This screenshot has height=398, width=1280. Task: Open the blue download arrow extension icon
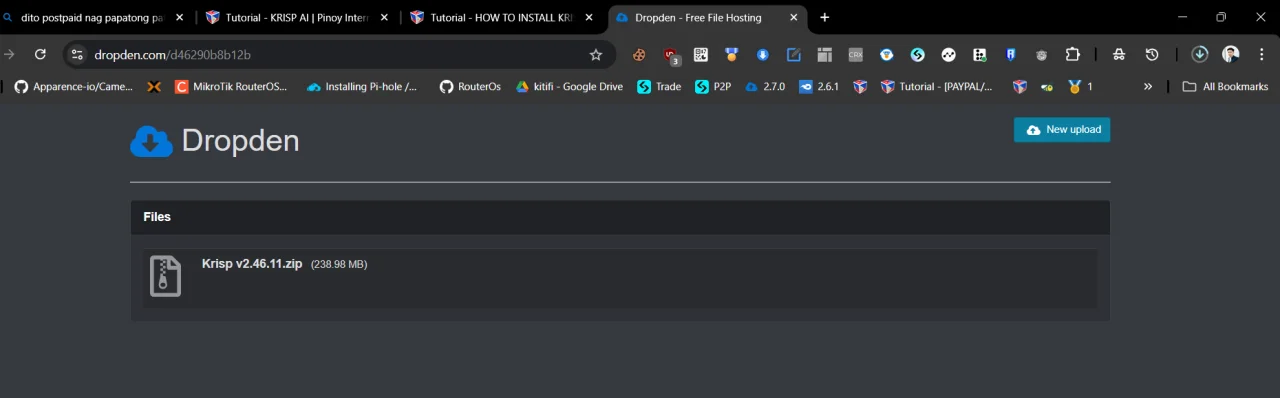click(762, 55)
